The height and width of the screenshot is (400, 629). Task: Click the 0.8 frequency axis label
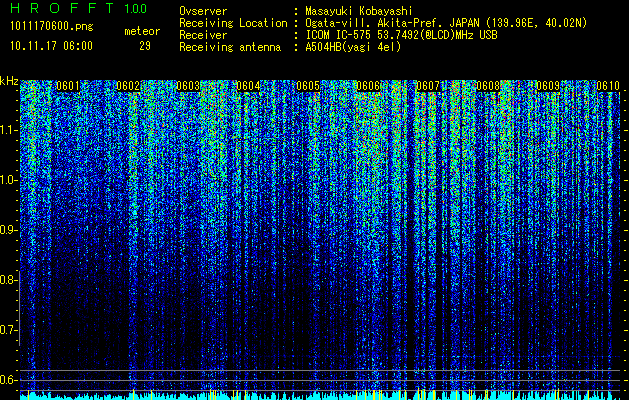(x=8, y=280)
